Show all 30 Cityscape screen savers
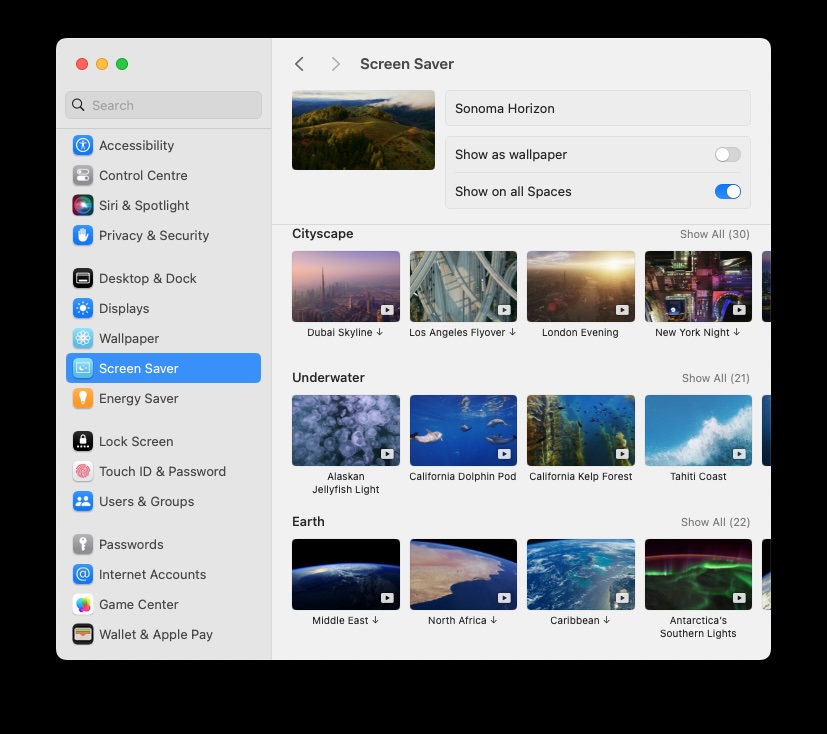 coord(714,234)
